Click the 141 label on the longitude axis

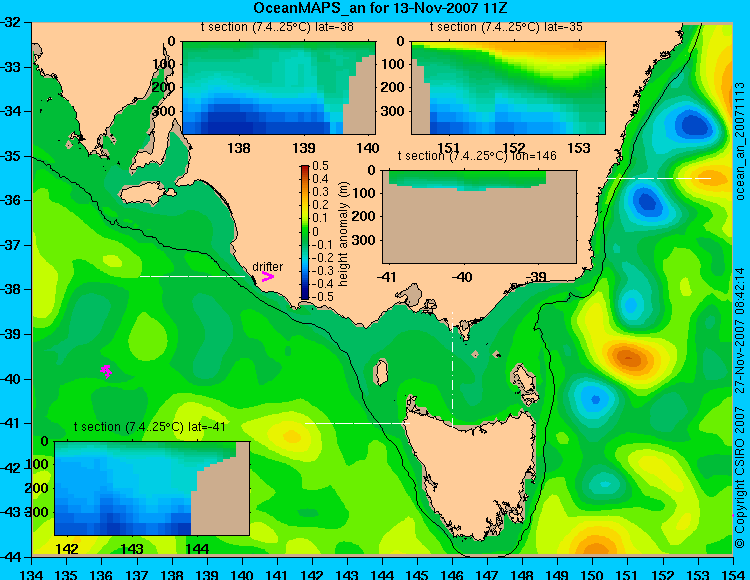point(276,574)
